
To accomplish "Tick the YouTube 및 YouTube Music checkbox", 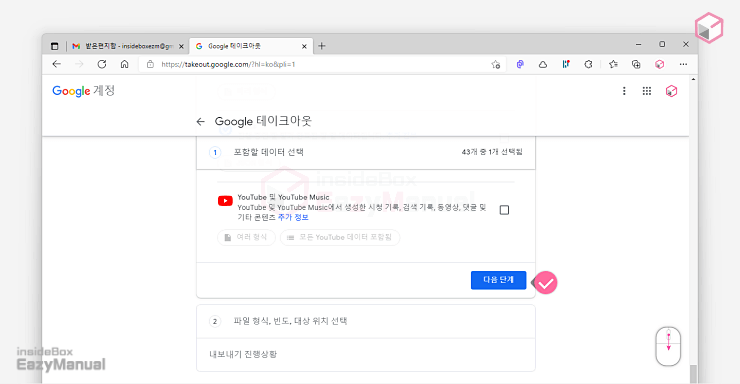I will pyautogui.click(x=505, y=210).
